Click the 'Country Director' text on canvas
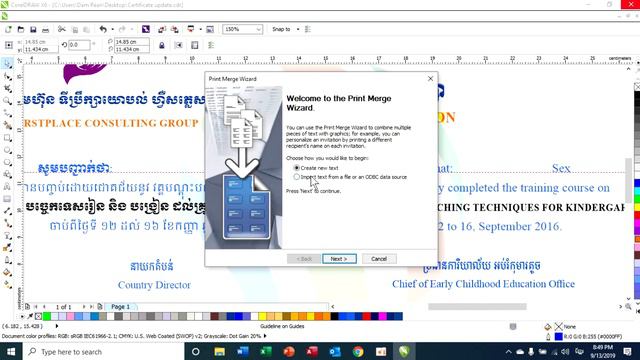Screen dimensions: 640x360 154,285
